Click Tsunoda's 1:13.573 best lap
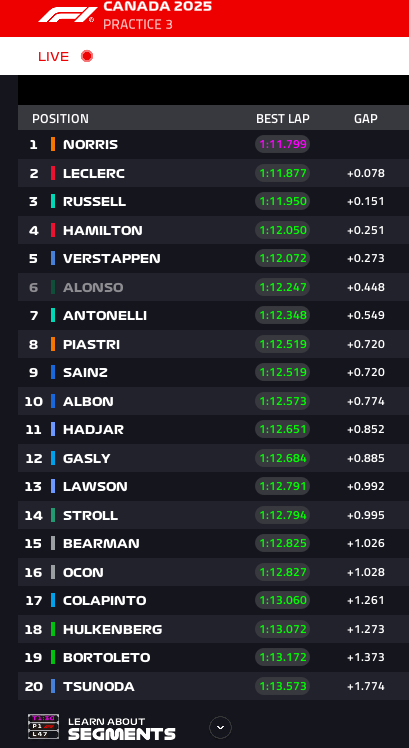The image size is (409, 748). 283,686
